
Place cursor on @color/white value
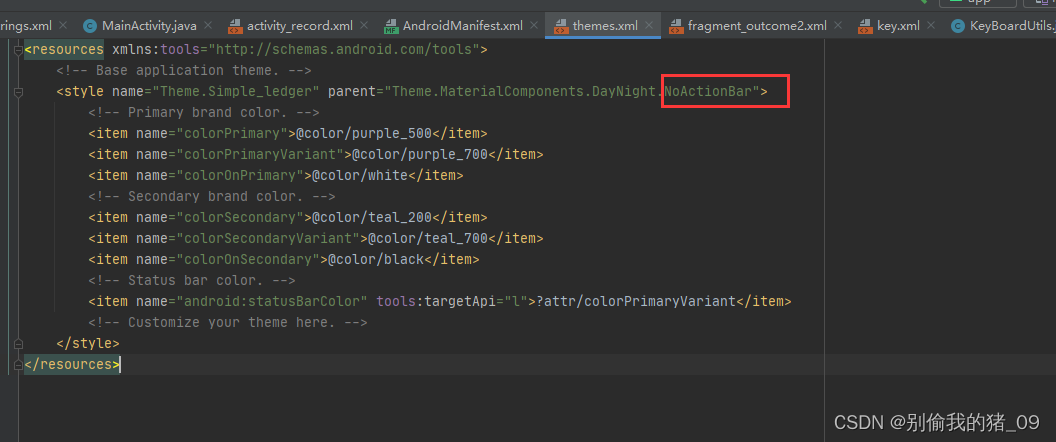tap(360, 175)
